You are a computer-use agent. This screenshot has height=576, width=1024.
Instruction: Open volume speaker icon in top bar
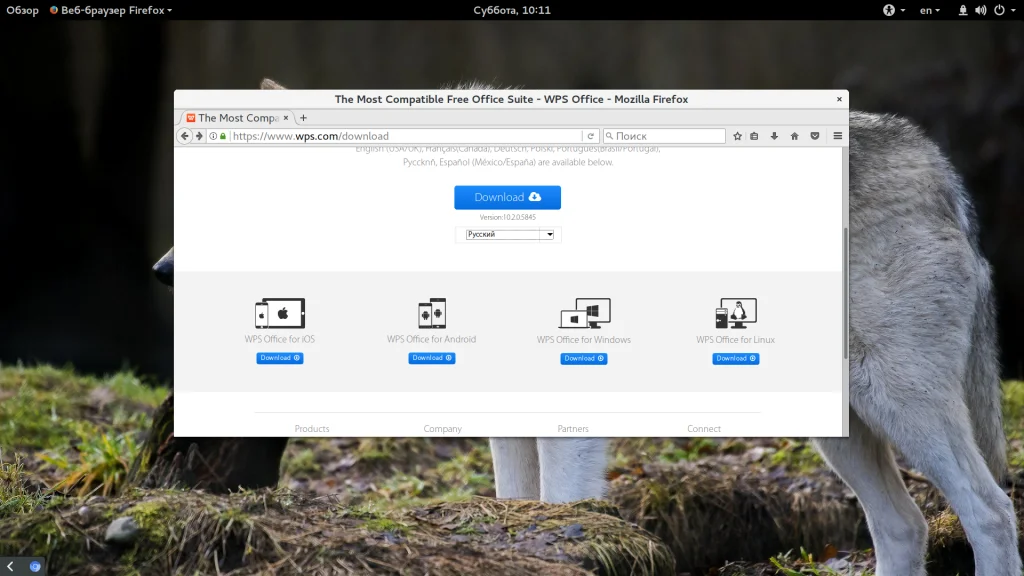[981, 10]
